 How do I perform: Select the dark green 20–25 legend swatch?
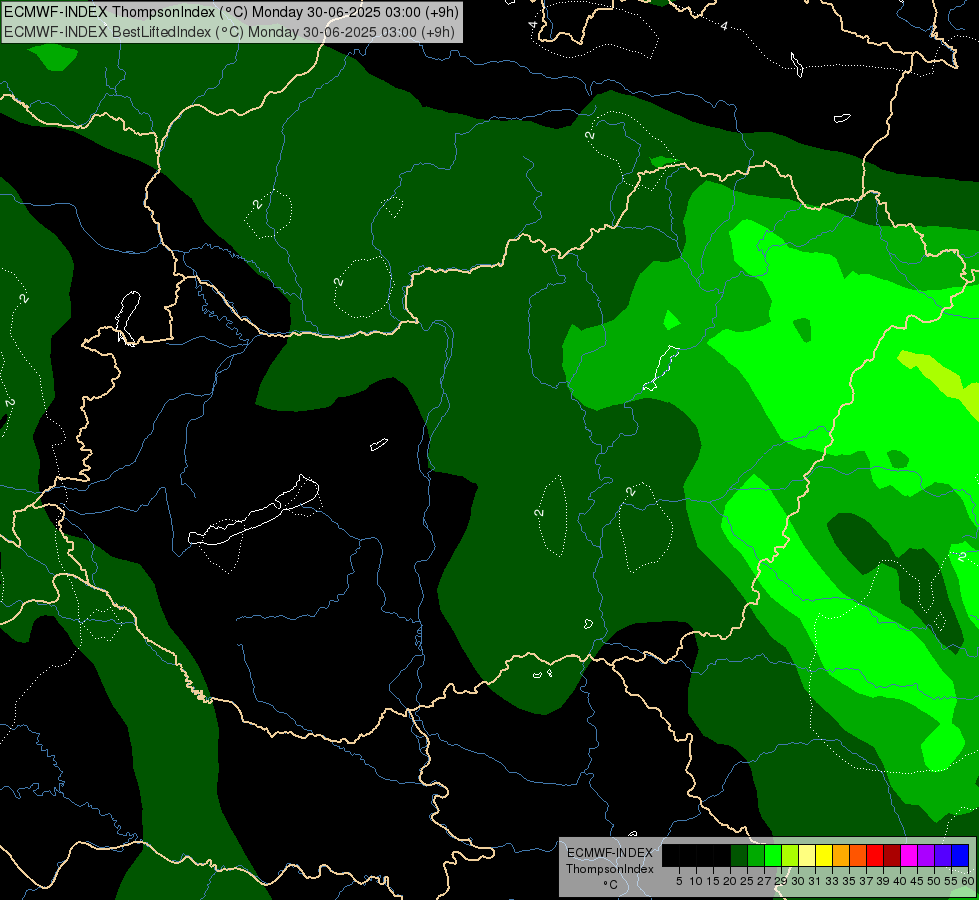pos(739,855)
